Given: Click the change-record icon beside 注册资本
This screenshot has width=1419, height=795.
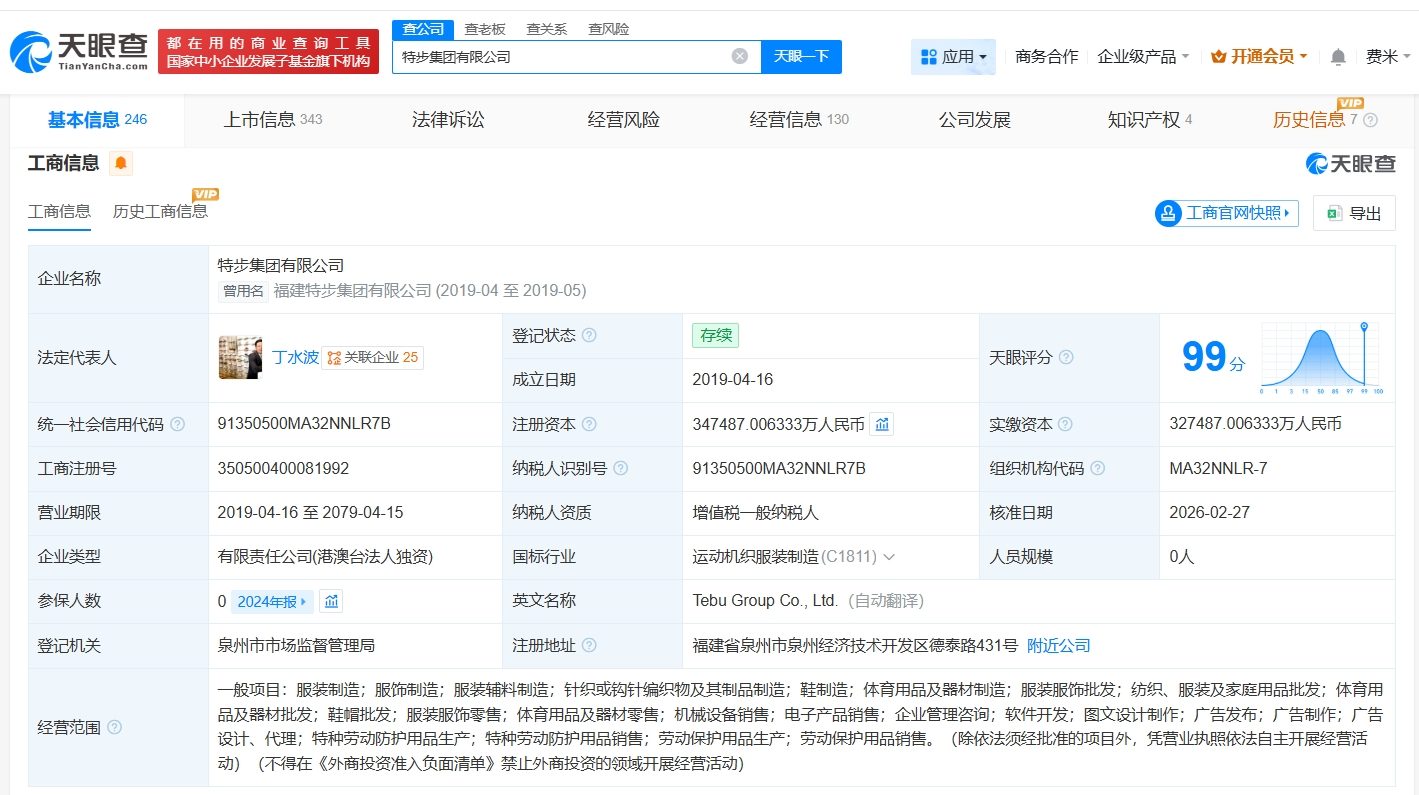Looking at the screenshot, I should (881, 424).
